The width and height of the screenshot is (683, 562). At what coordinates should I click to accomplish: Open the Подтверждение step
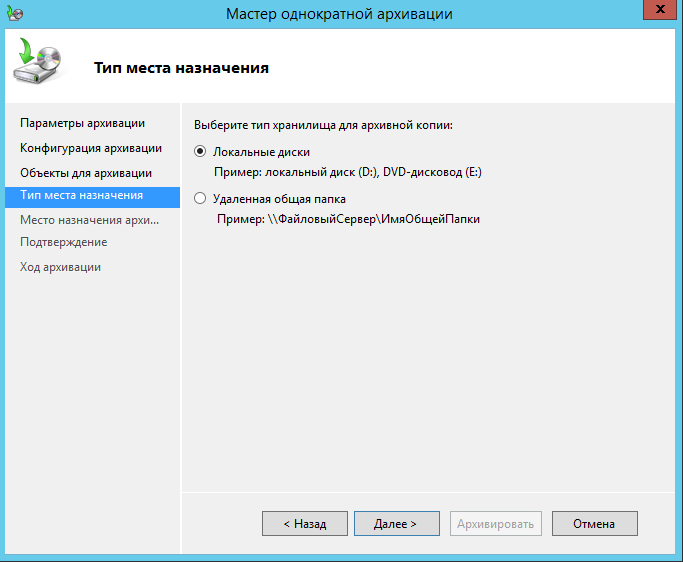pyautogui.click(x=64, y=242)
